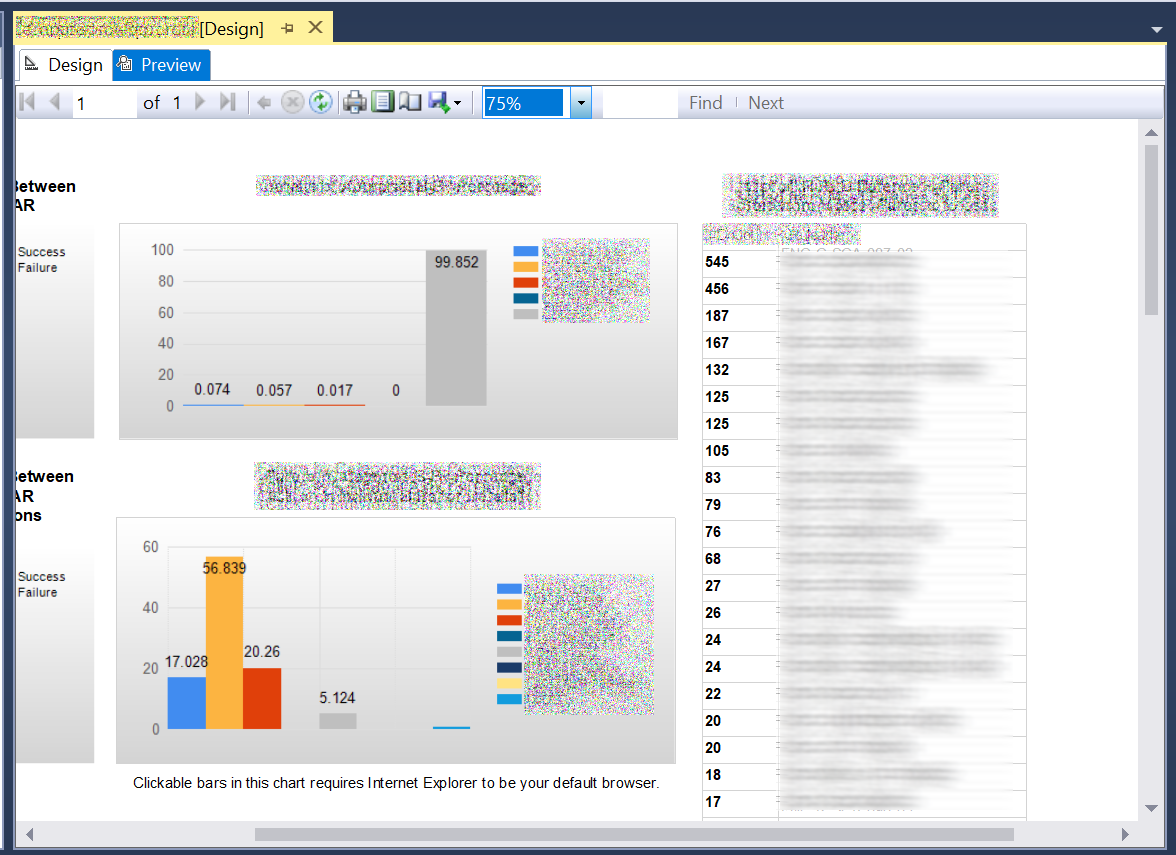The height and width of the screenshot is (855, 1176).
Task: Click the table cell showing 17
Action: point(740,802)
